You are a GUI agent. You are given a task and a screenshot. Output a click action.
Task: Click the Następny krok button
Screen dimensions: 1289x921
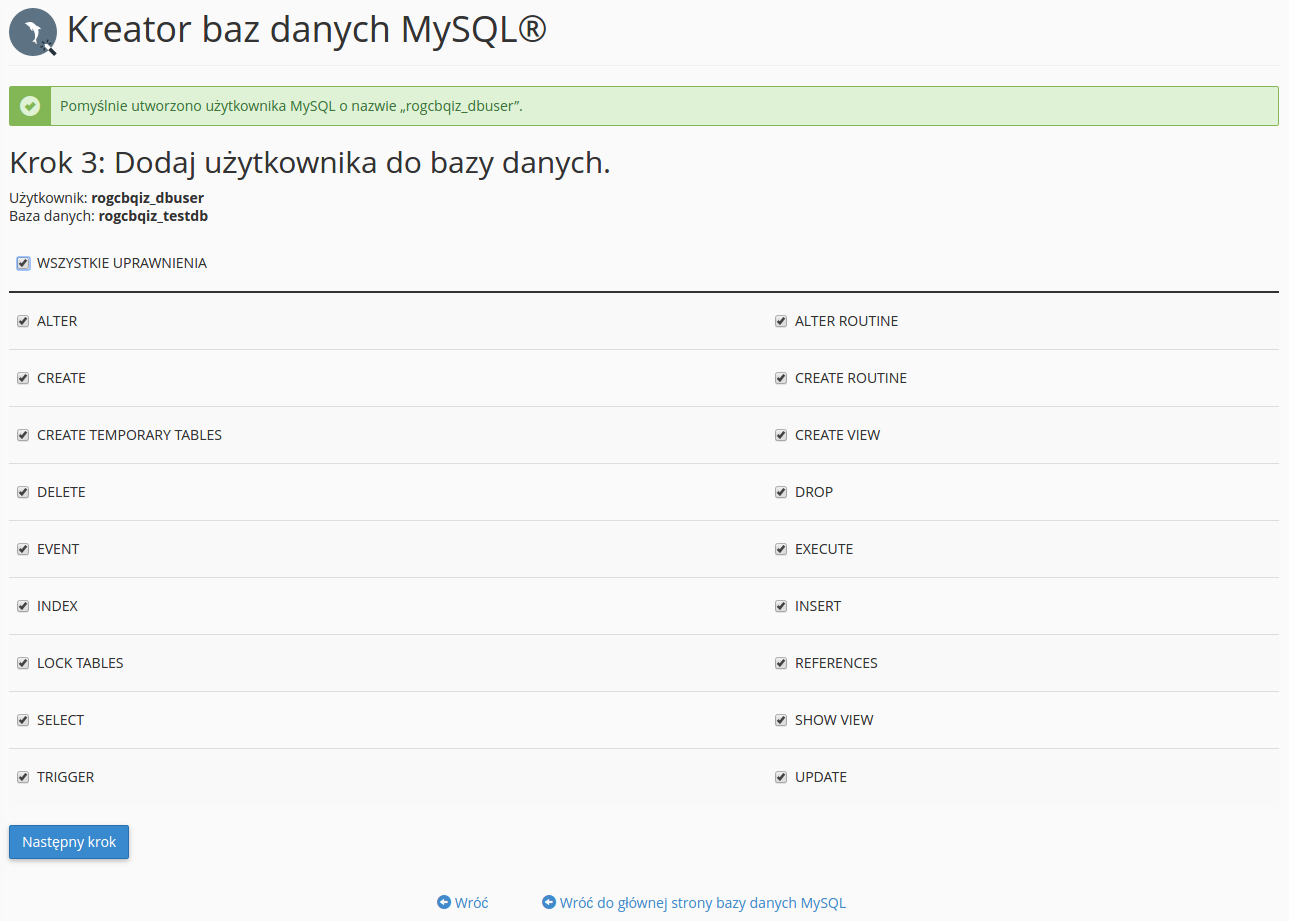[69, 842]
